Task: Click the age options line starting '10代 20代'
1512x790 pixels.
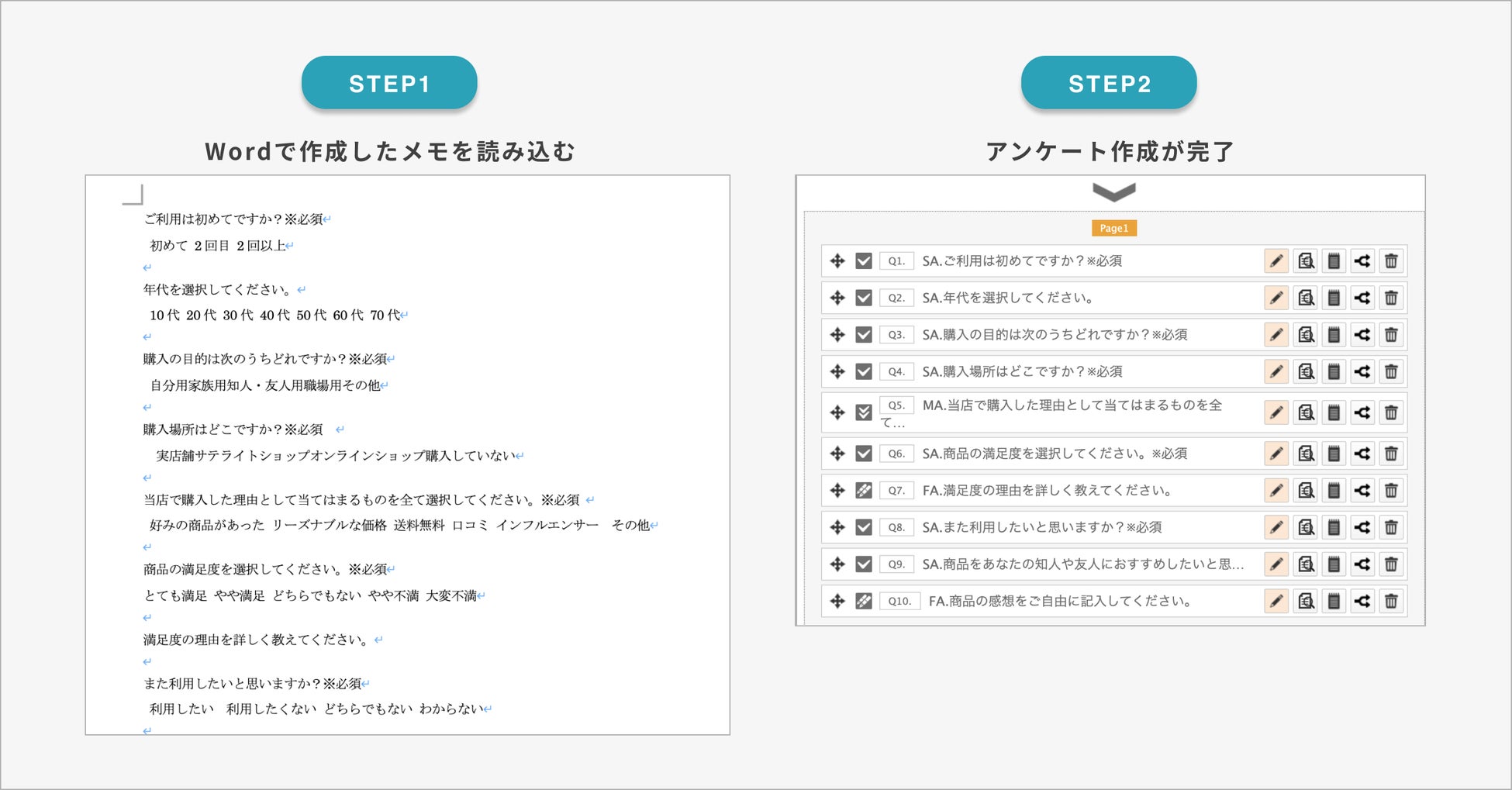Action: click(x=275, y=316)
